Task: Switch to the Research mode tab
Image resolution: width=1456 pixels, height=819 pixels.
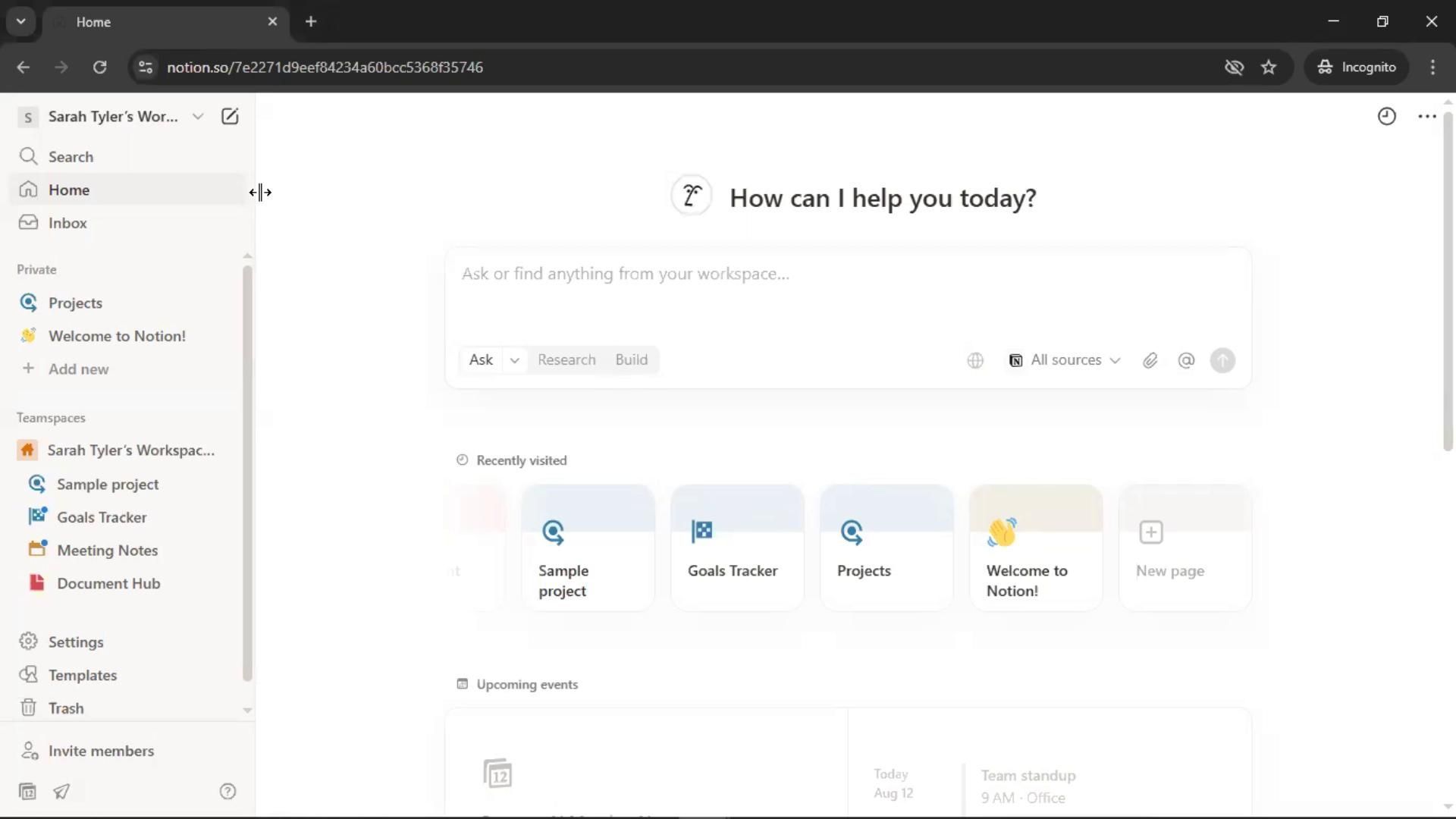Action: point(566,359)
